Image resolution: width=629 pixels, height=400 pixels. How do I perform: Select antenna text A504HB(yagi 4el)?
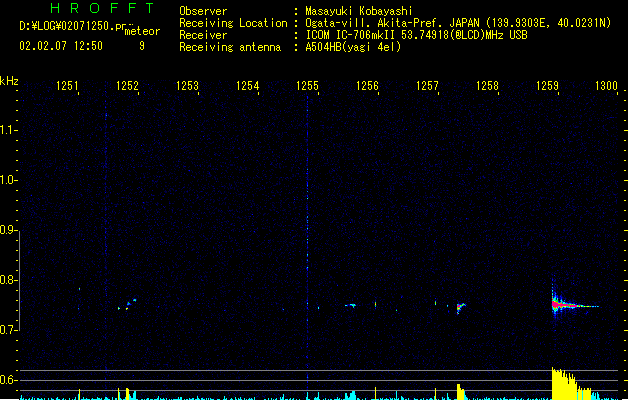click(x=353, y=47)
